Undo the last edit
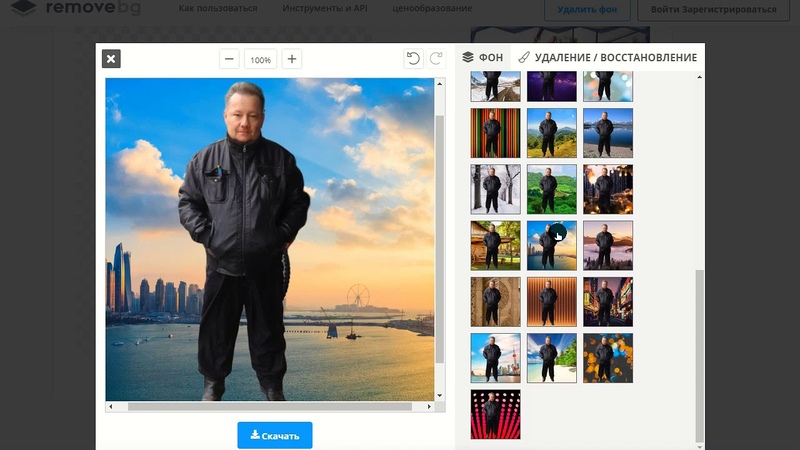This screenshot has height=450, width=800. click(x=413, y=59)
